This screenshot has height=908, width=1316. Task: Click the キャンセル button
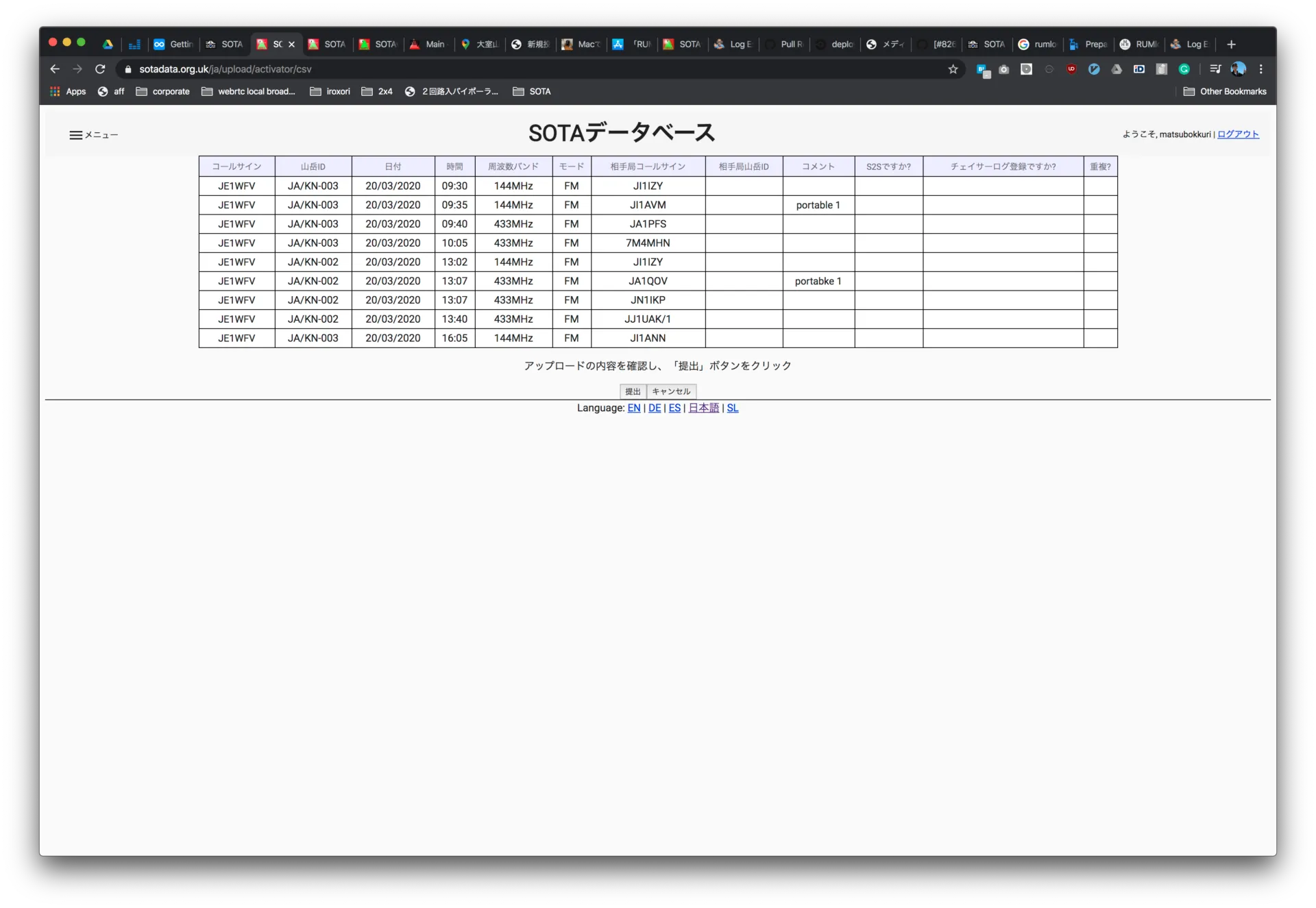click(671, 391)
